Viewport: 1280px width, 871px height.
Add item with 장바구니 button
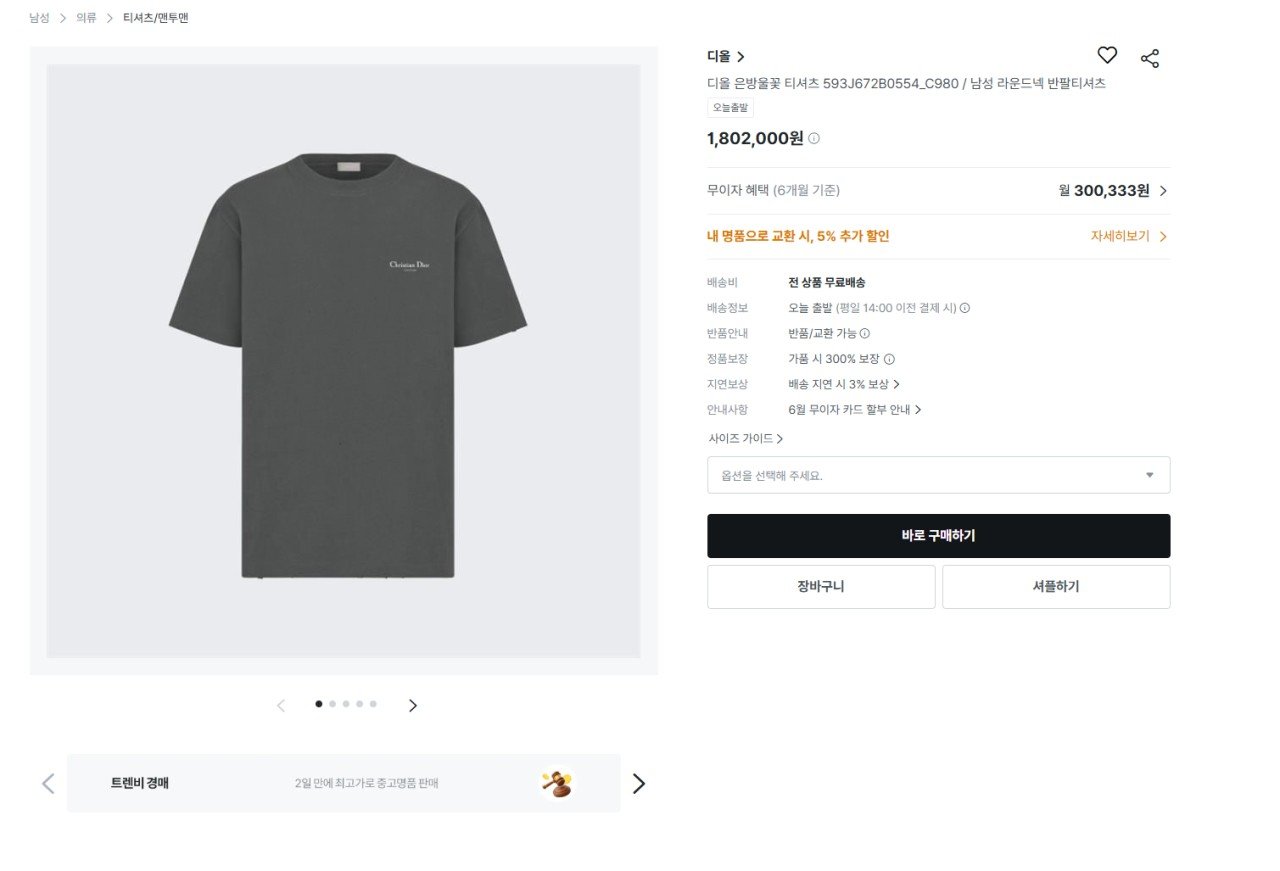click(820, 587)
